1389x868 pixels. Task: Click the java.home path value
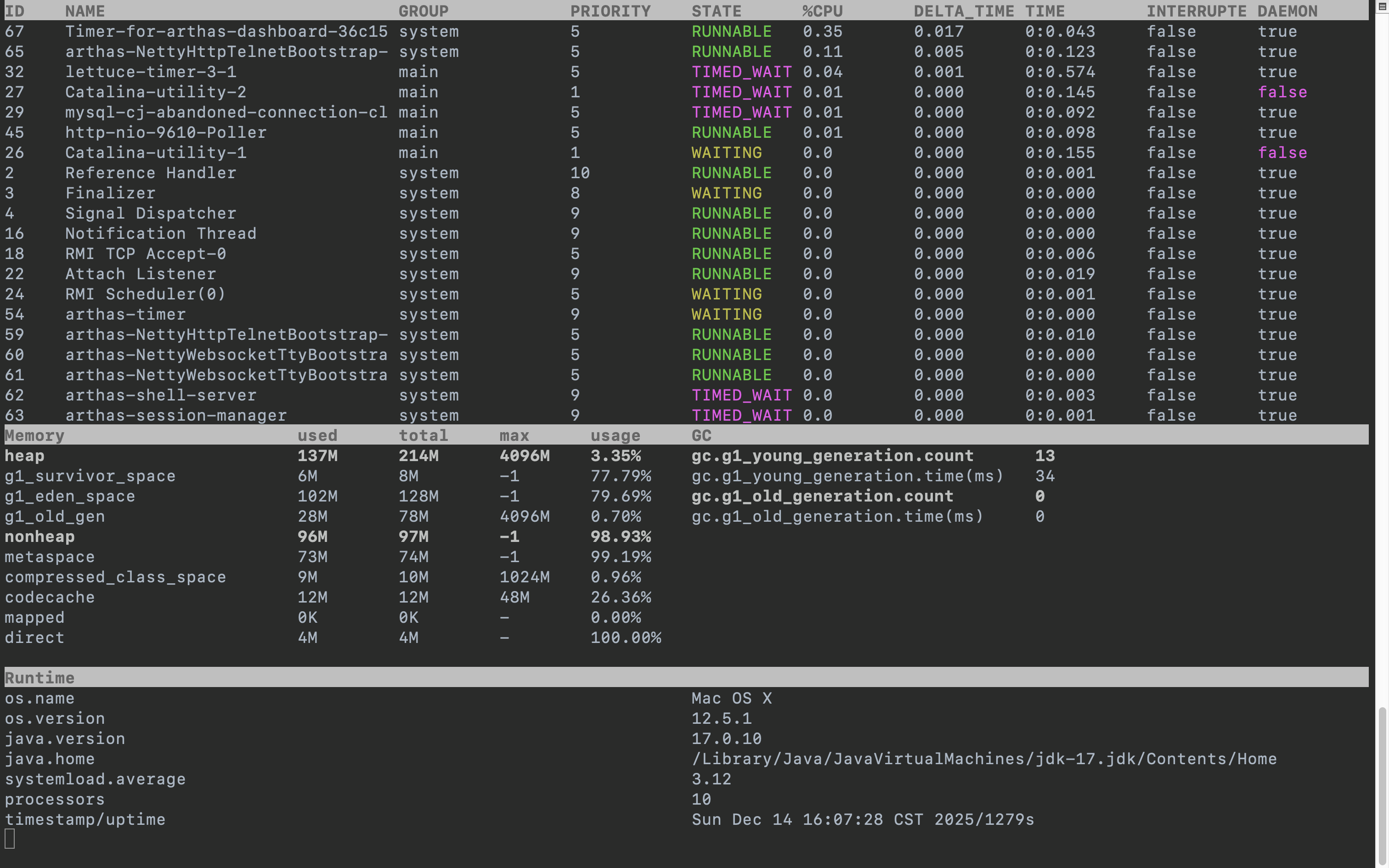point(984,759)
